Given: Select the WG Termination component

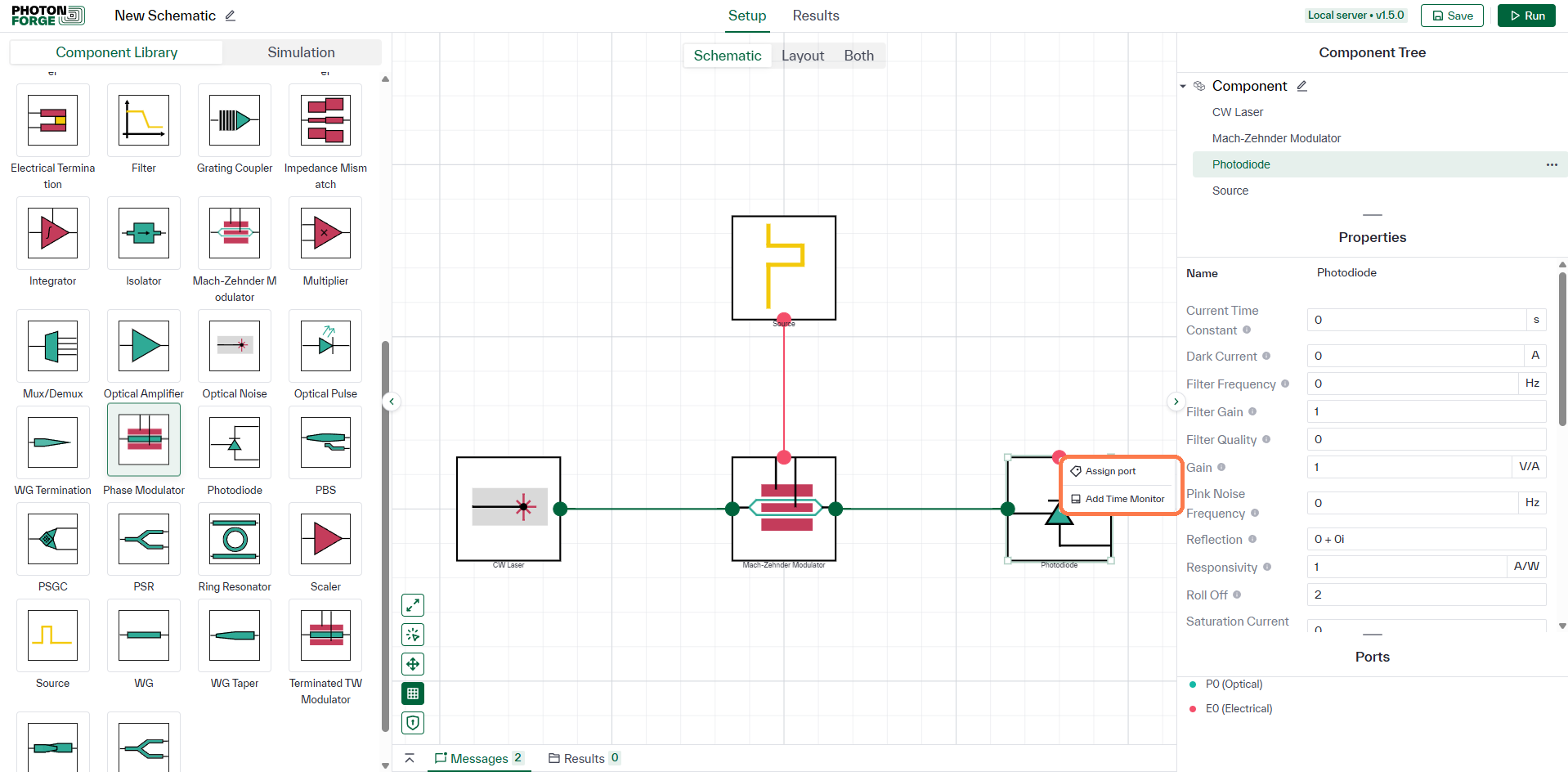Looking at the screenshot, I should [52, 442].
